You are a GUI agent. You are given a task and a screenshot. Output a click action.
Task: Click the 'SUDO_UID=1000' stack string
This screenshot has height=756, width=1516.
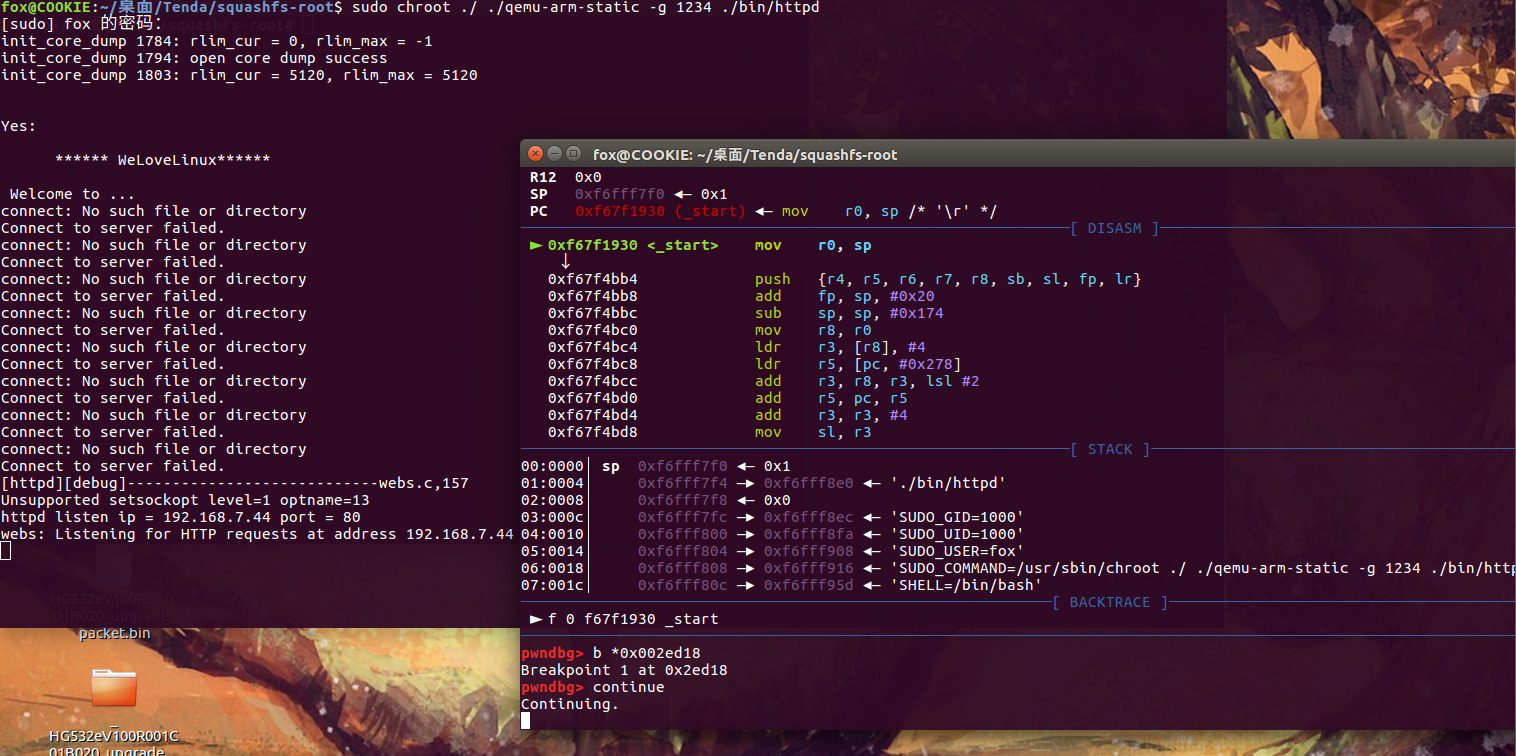[957, 534]
